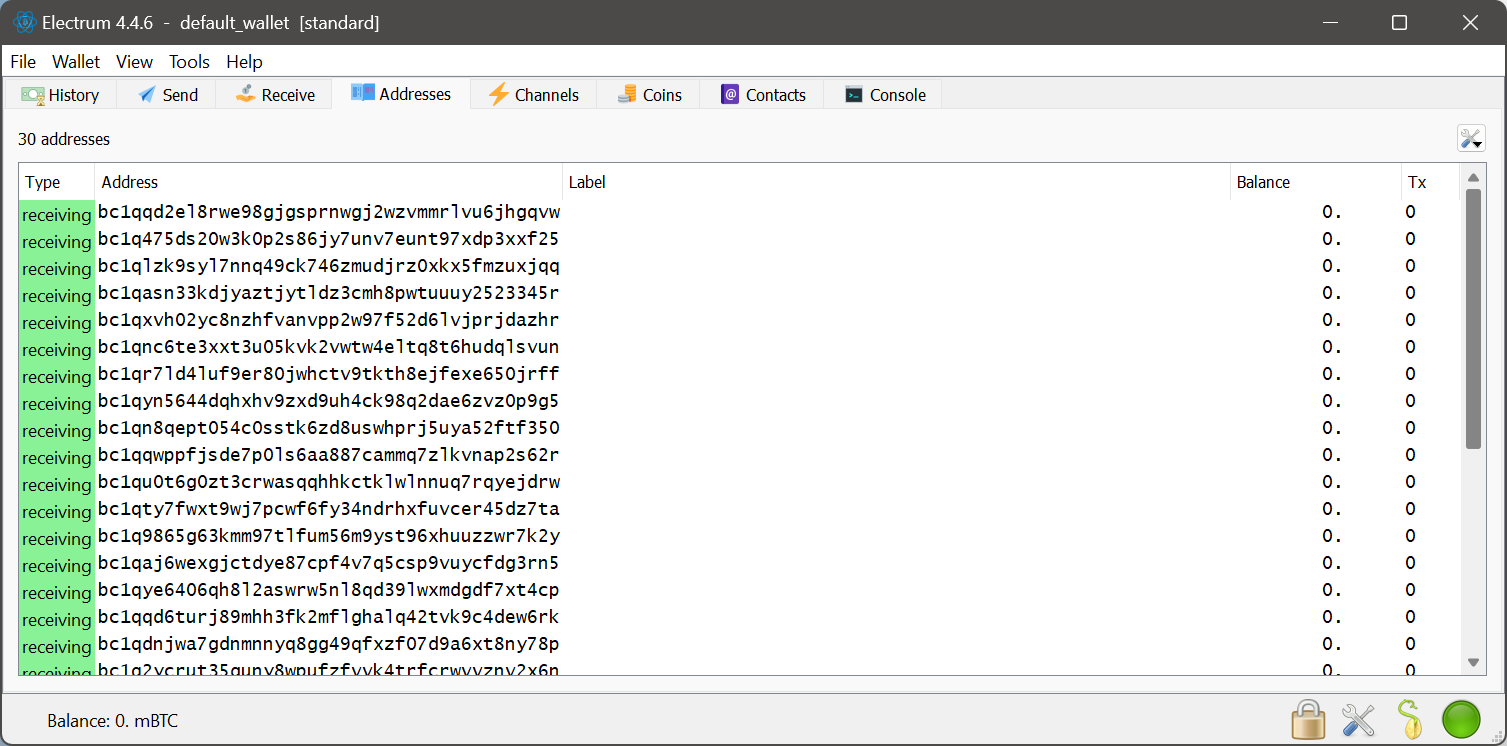Select the address ending in xdp3xxf25
The image size is (1507, 746).
(x=329, y=239)
